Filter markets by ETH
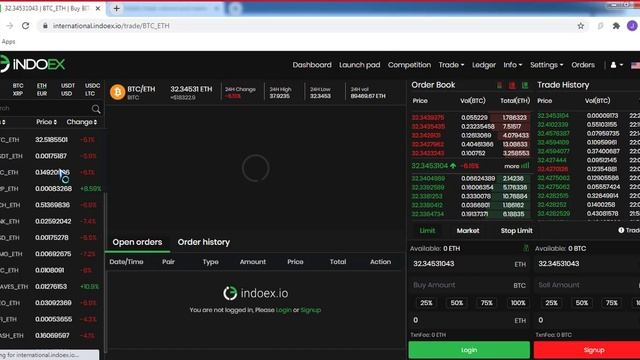Viewport: 640px width, 360px height. [x=42, y=86]
